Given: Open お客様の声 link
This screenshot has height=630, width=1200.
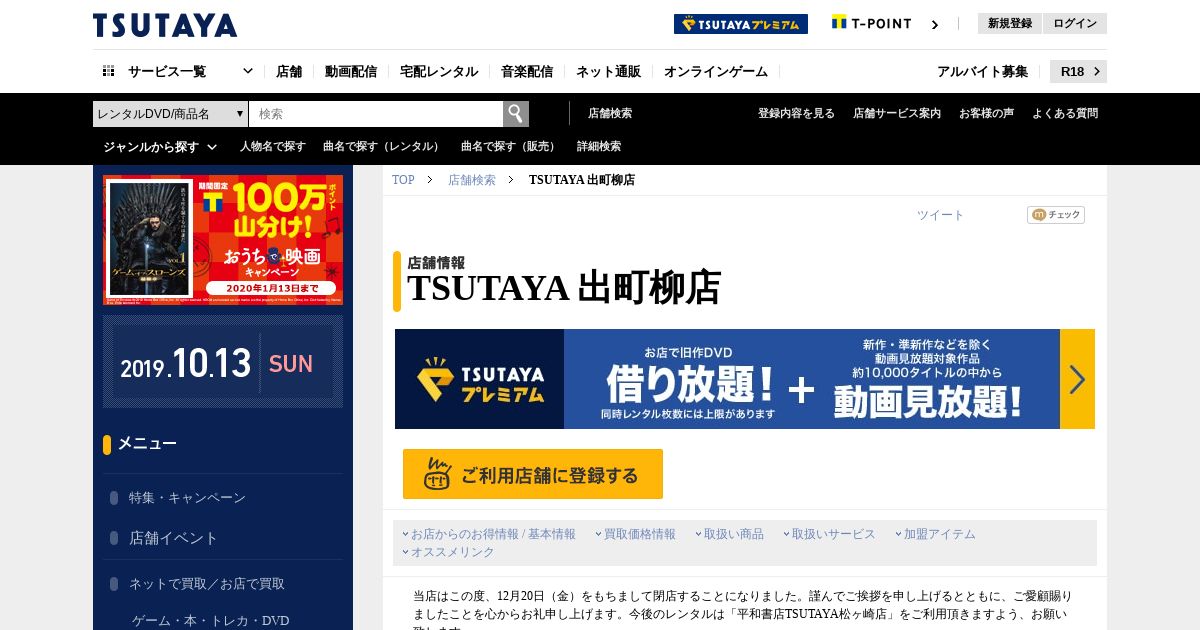Looking at the screenshot, I should pos(986,114).
